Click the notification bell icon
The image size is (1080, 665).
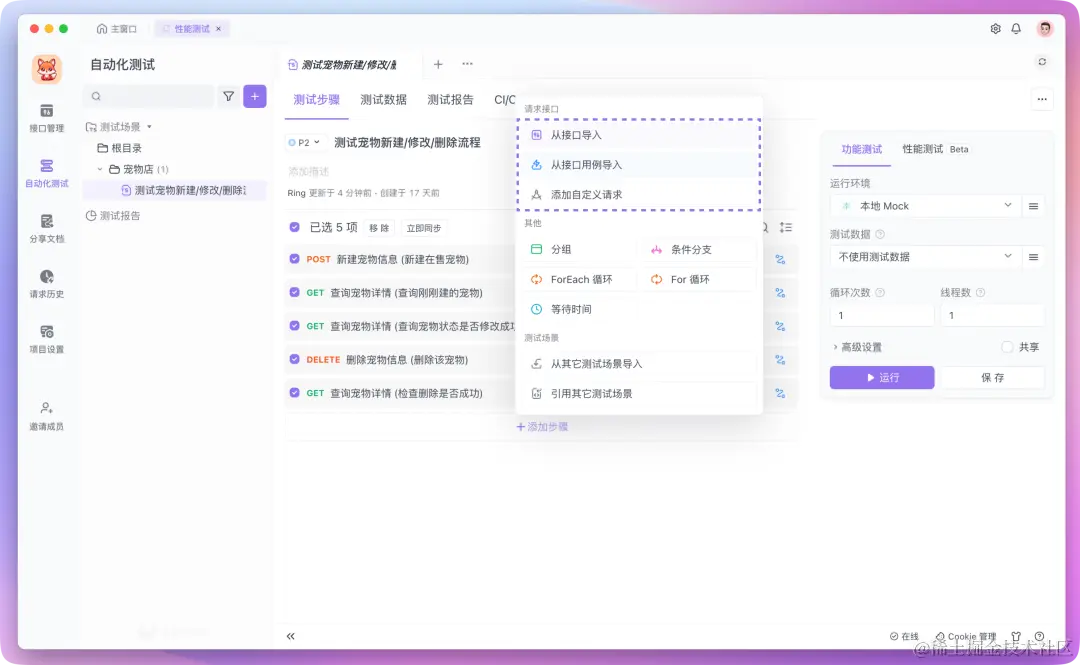[1016, 29]
